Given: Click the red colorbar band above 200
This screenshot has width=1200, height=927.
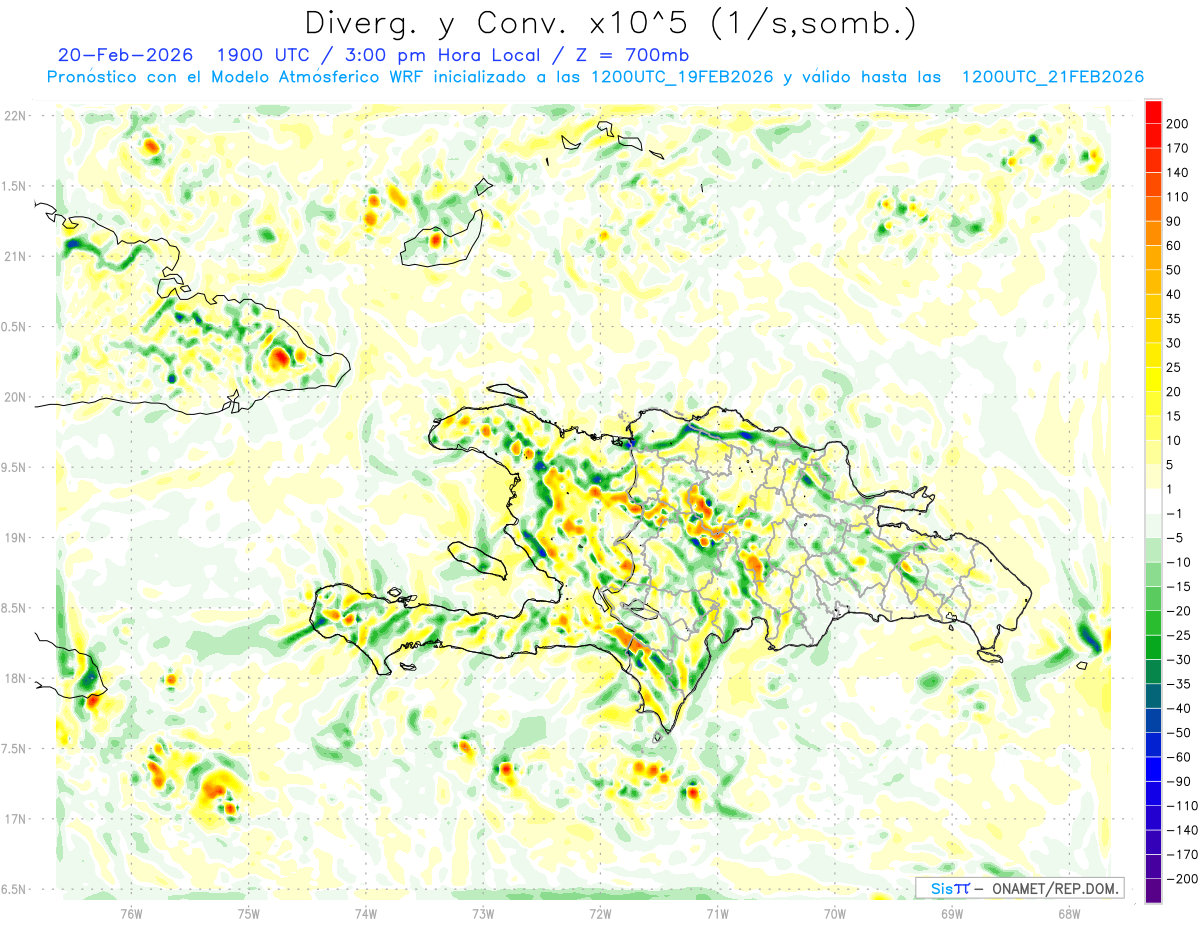Looking at the screenshot, I should click(x=1153, y=112).
